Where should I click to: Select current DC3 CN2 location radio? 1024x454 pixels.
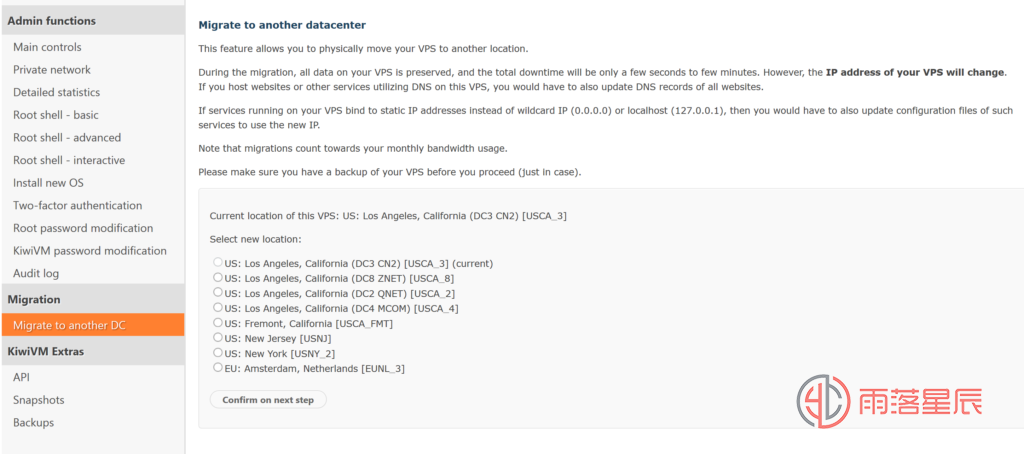tap(217, 263)
